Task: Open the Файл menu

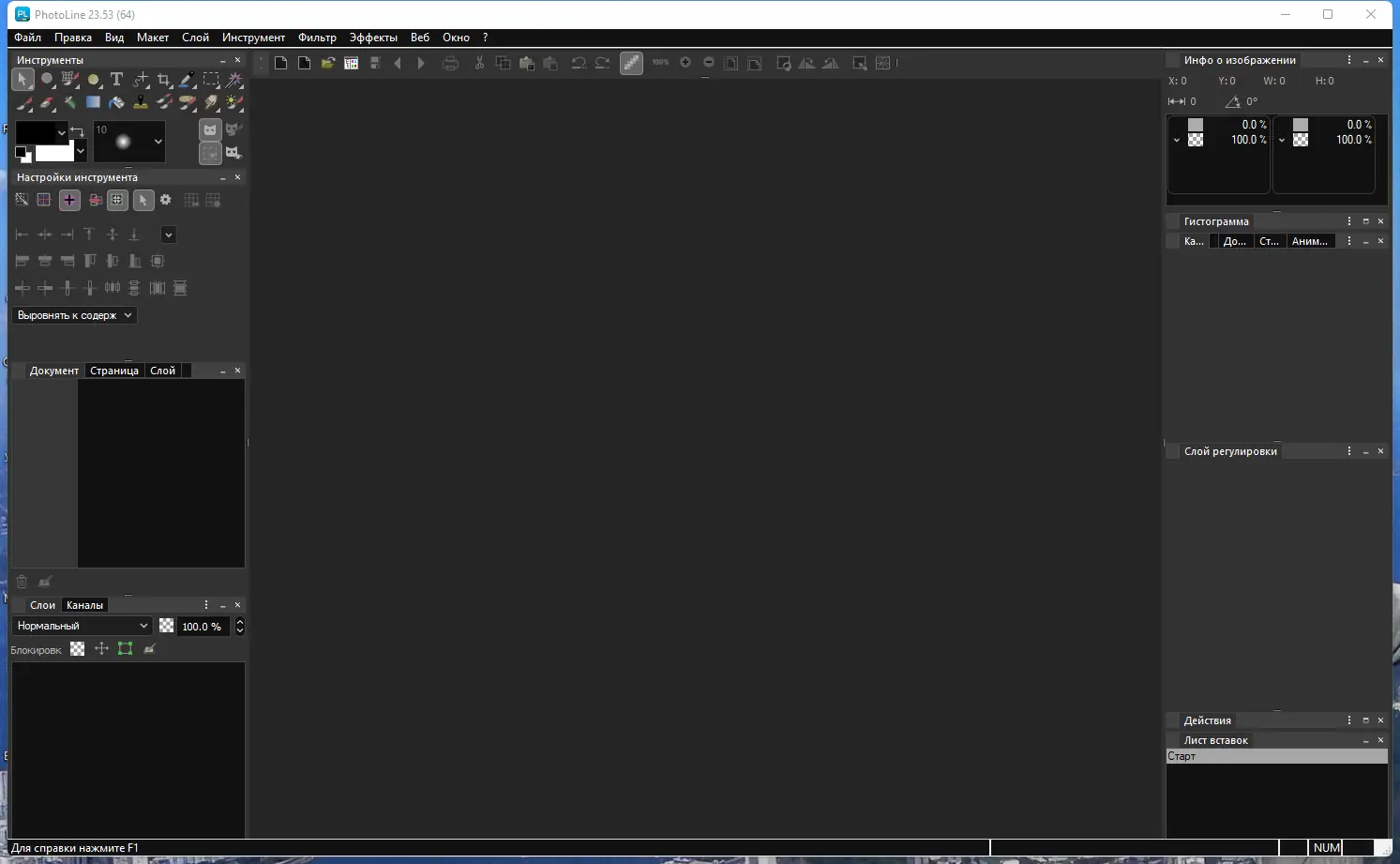Action: coord(27,38)
